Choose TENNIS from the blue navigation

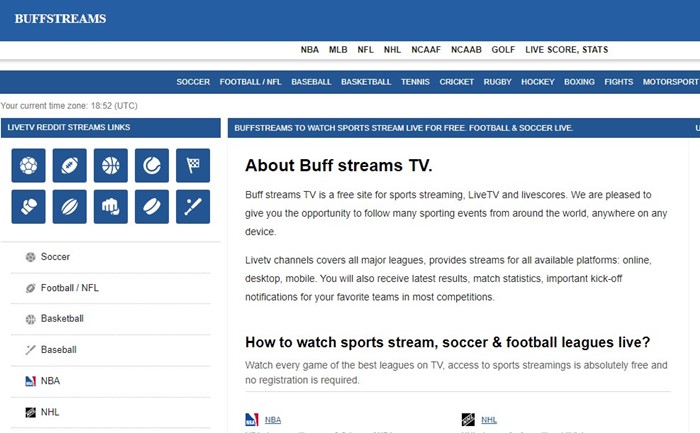415,82
